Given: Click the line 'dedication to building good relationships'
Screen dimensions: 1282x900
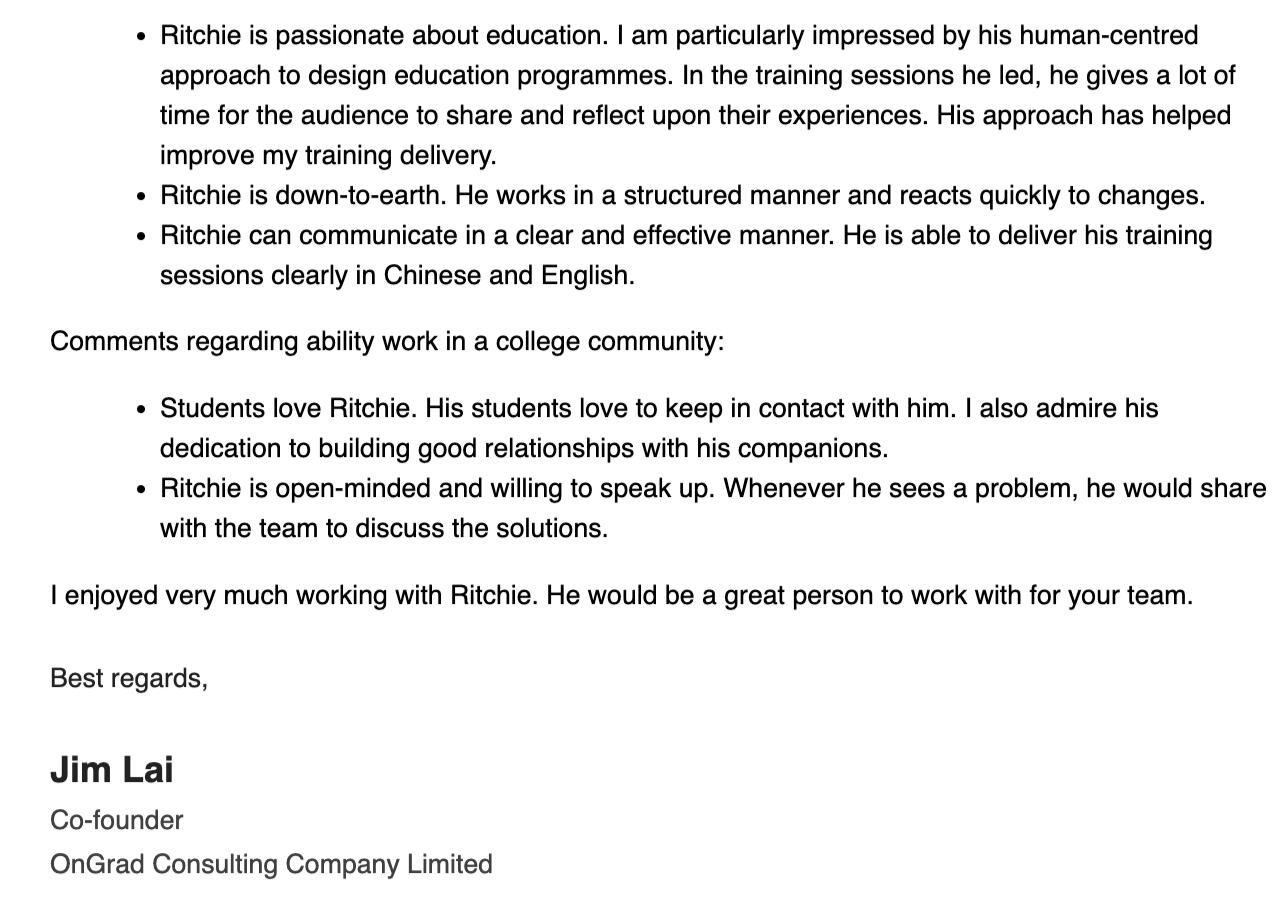Looking at the screenshot, I should coord(524,448).
